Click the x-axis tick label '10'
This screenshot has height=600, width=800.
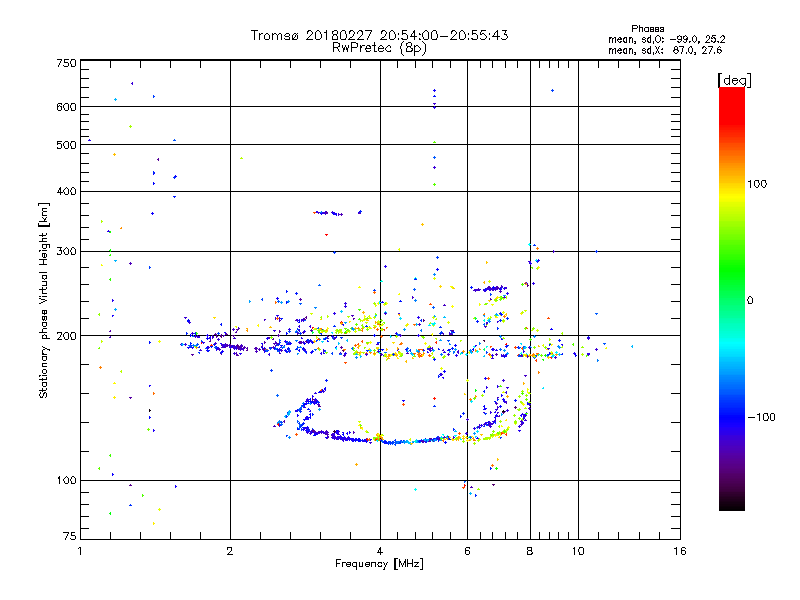click(x=578, y=551)
